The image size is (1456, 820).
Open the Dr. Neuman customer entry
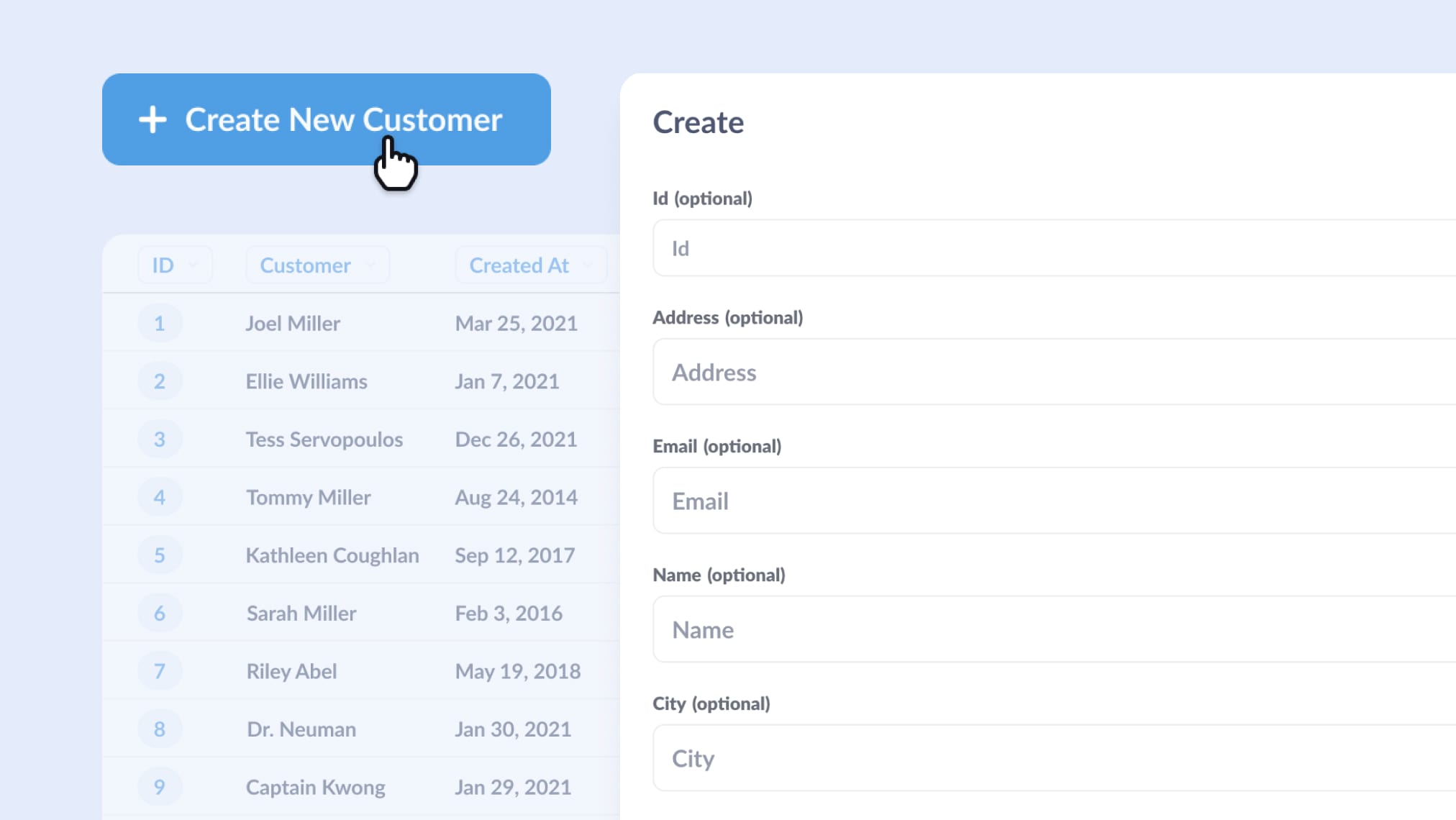[x=301, y=729]
